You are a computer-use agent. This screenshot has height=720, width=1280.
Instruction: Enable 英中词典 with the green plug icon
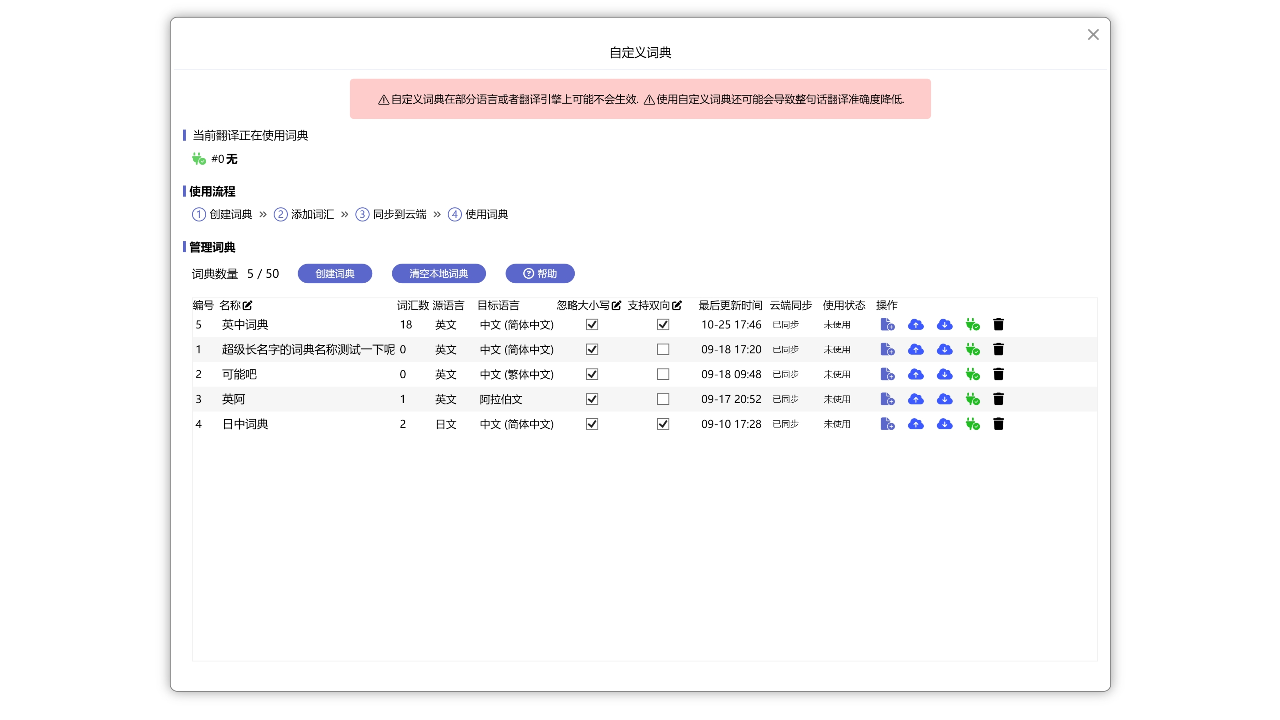pyautogui.click(x=971, y=324)
